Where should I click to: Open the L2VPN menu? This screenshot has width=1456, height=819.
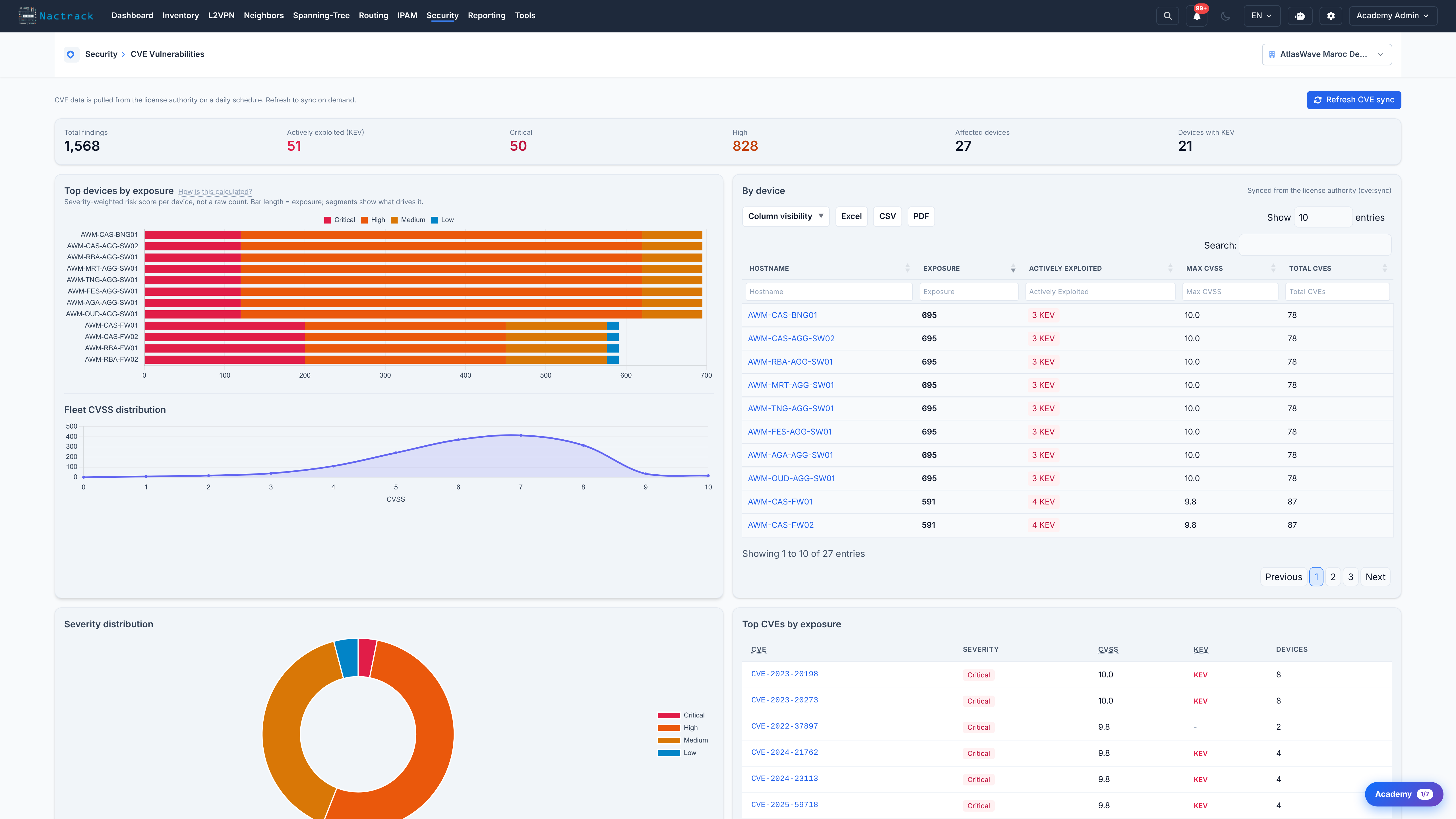221,16
